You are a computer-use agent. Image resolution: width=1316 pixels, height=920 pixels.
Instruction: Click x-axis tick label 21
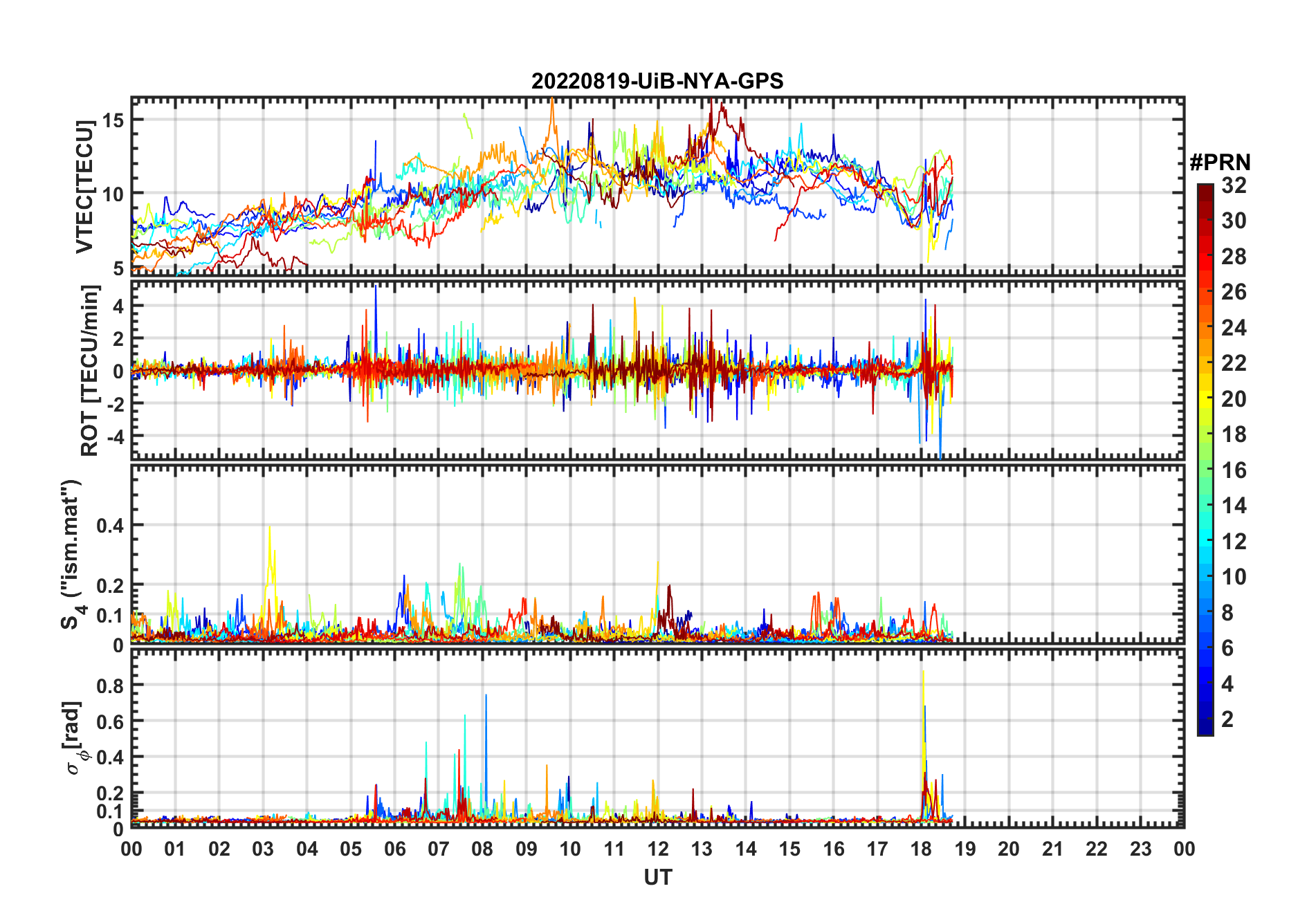[1053, 849]
